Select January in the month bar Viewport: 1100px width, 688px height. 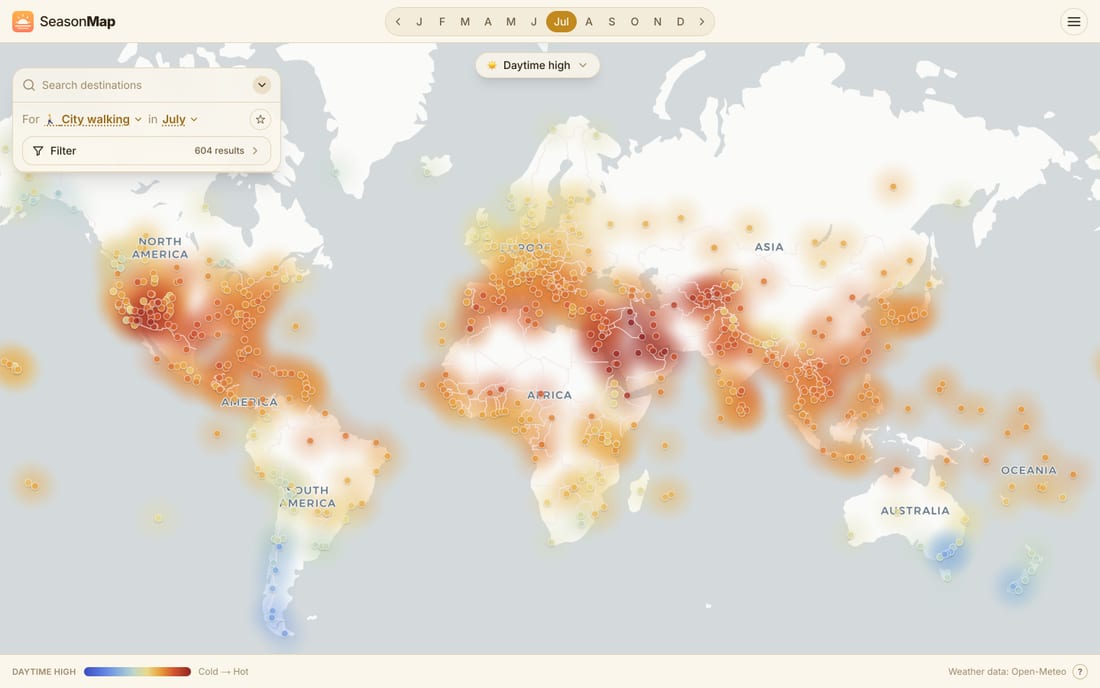pyautogui.click(x=419, y=22)
